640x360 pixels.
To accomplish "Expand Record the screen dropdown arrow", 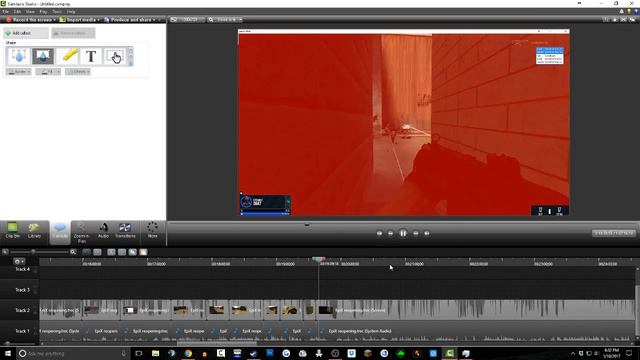I will click(55, 20).
